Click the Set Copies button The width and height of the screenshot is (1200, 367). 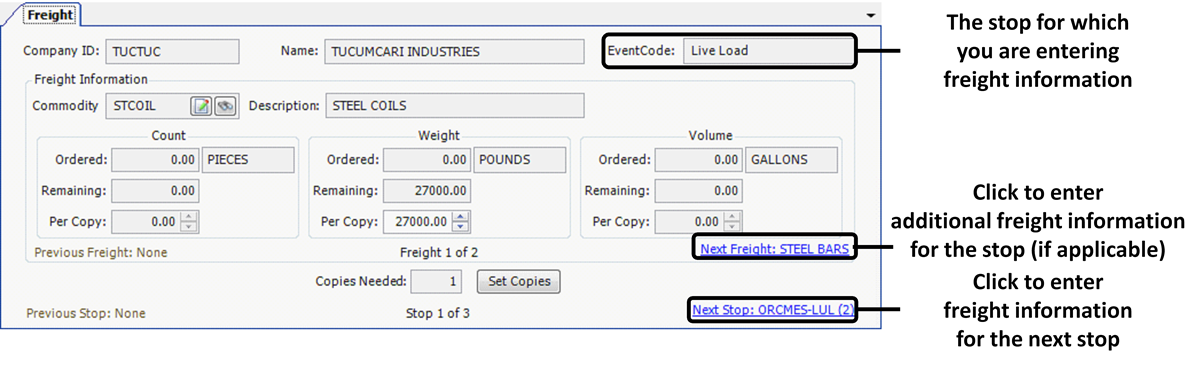518,281
